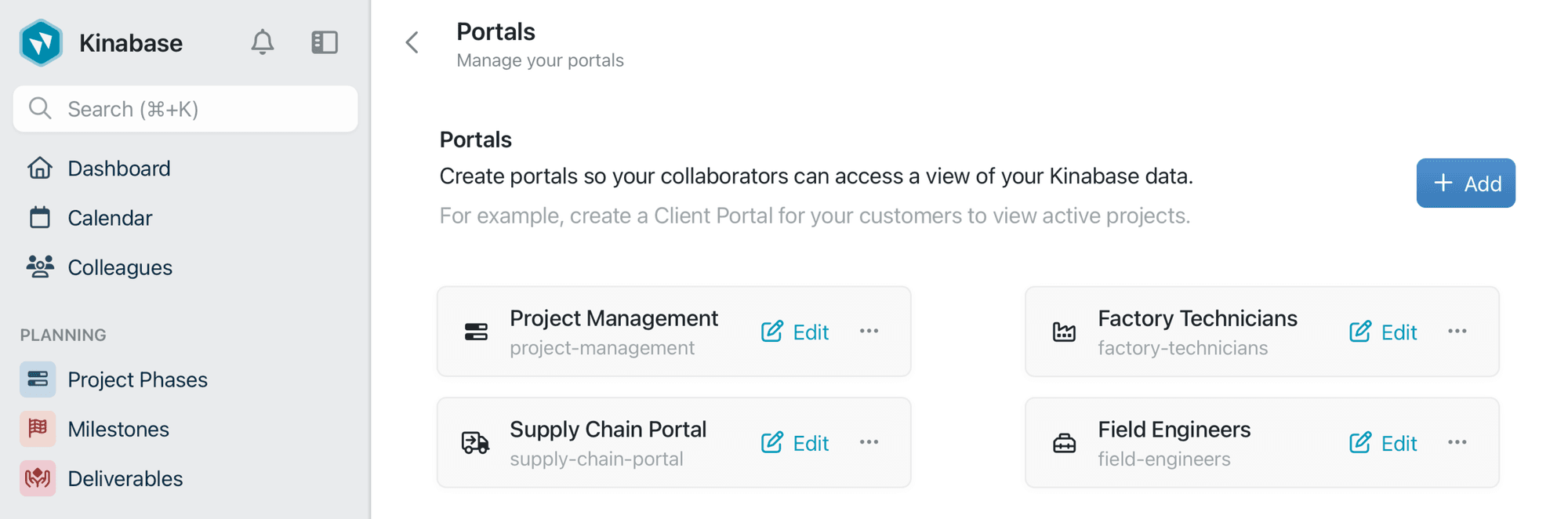Go to Dashboard from the sidebar
The image size is (1568, 519).
40,168
